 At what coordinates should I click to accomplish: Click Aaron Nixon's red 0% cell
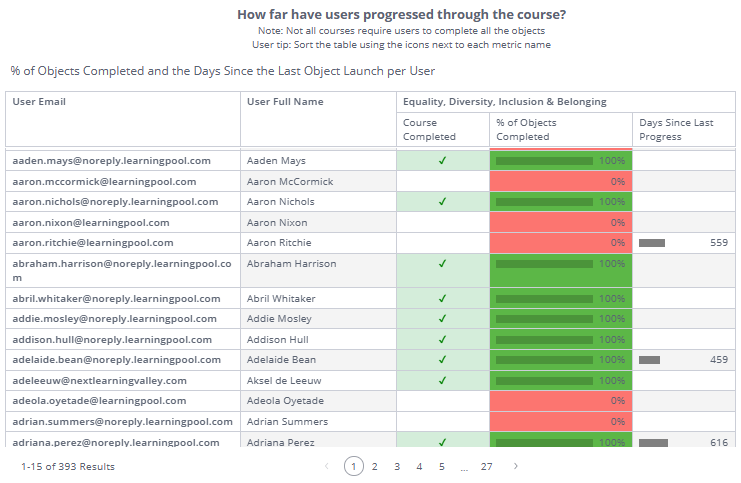point(561,223)
